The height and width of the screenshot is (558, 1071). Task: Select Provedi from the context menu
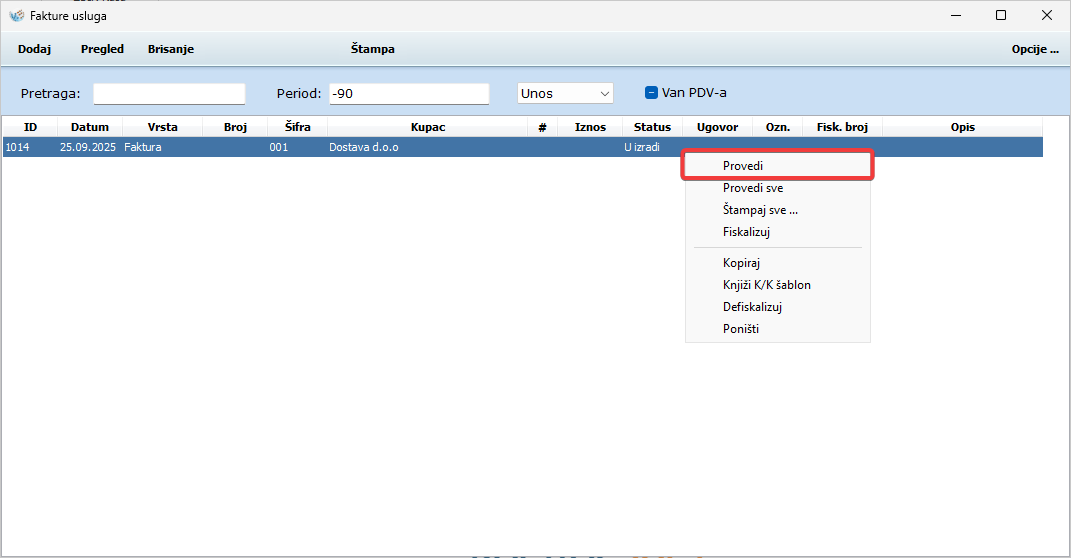click(x=743, y=165)
